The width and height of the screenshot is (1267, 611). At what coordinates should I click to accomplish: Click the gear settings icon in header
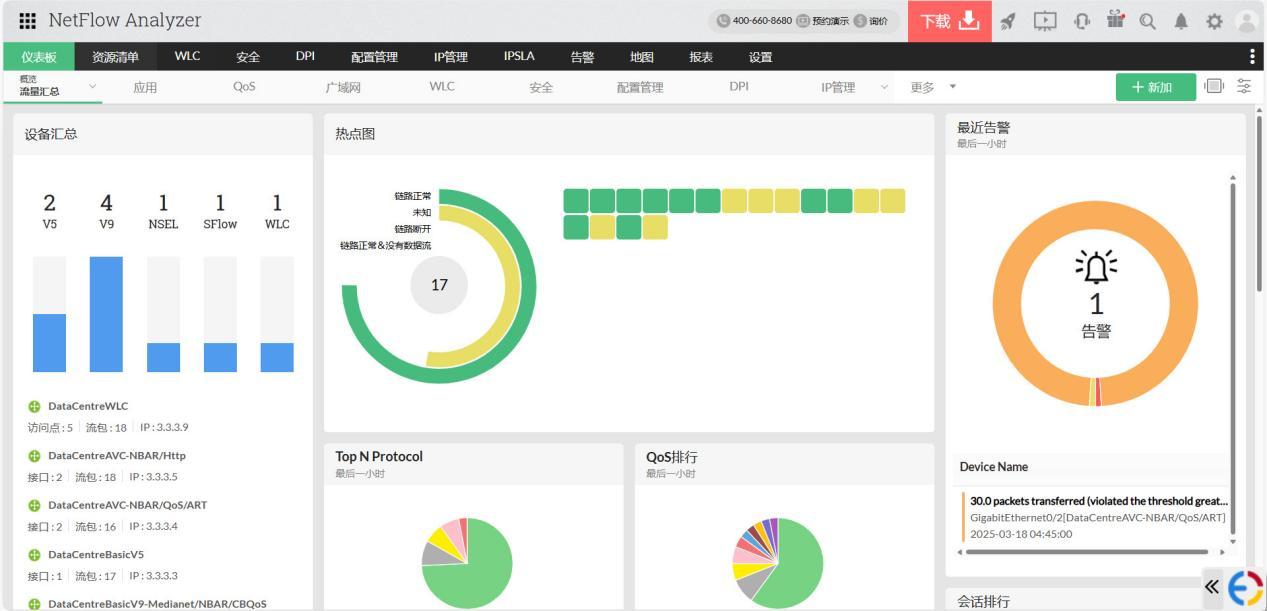click(1214, 21)
